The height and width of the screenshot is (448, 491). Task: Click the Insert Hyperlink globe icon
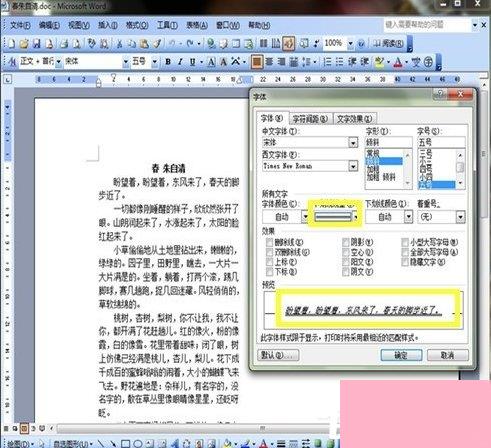click(x=211, y=44)
